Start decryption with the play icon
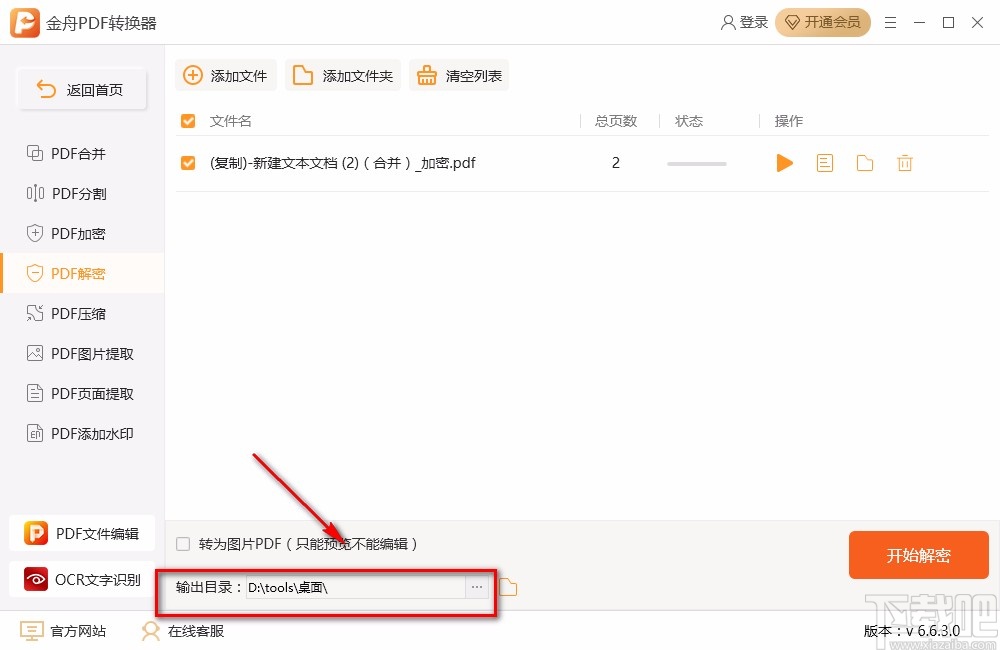This screenshot has height=650, width=1000. [785, 162]
